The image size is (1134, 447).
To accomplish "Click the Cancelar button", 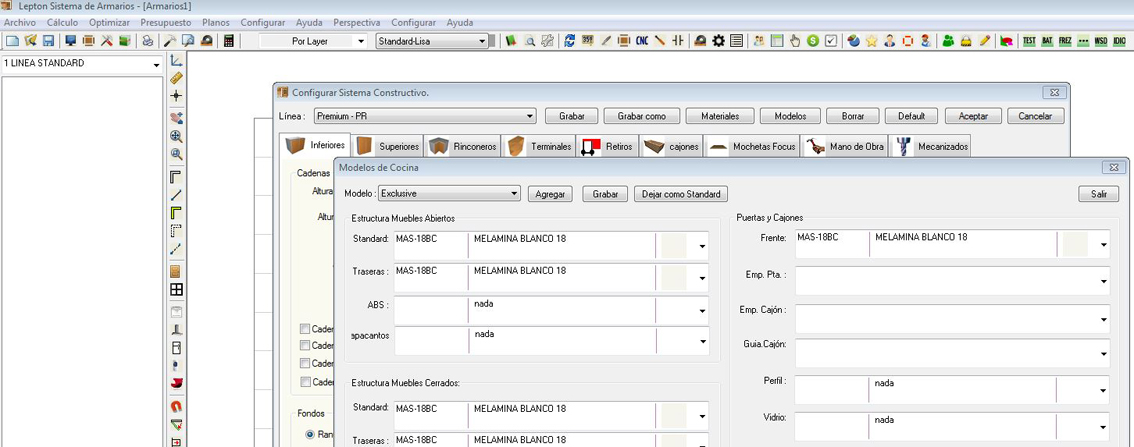I will point(1035,116).
